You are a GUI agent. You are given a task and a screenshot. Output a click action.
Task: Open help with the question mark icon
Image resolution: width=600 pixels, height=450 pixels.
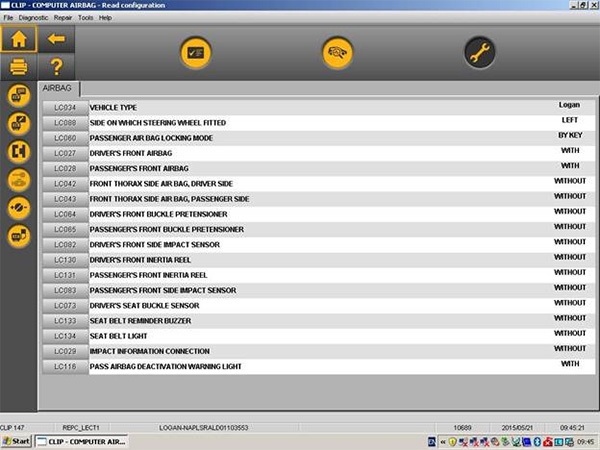pyautogui.click(x=56, y=67)
